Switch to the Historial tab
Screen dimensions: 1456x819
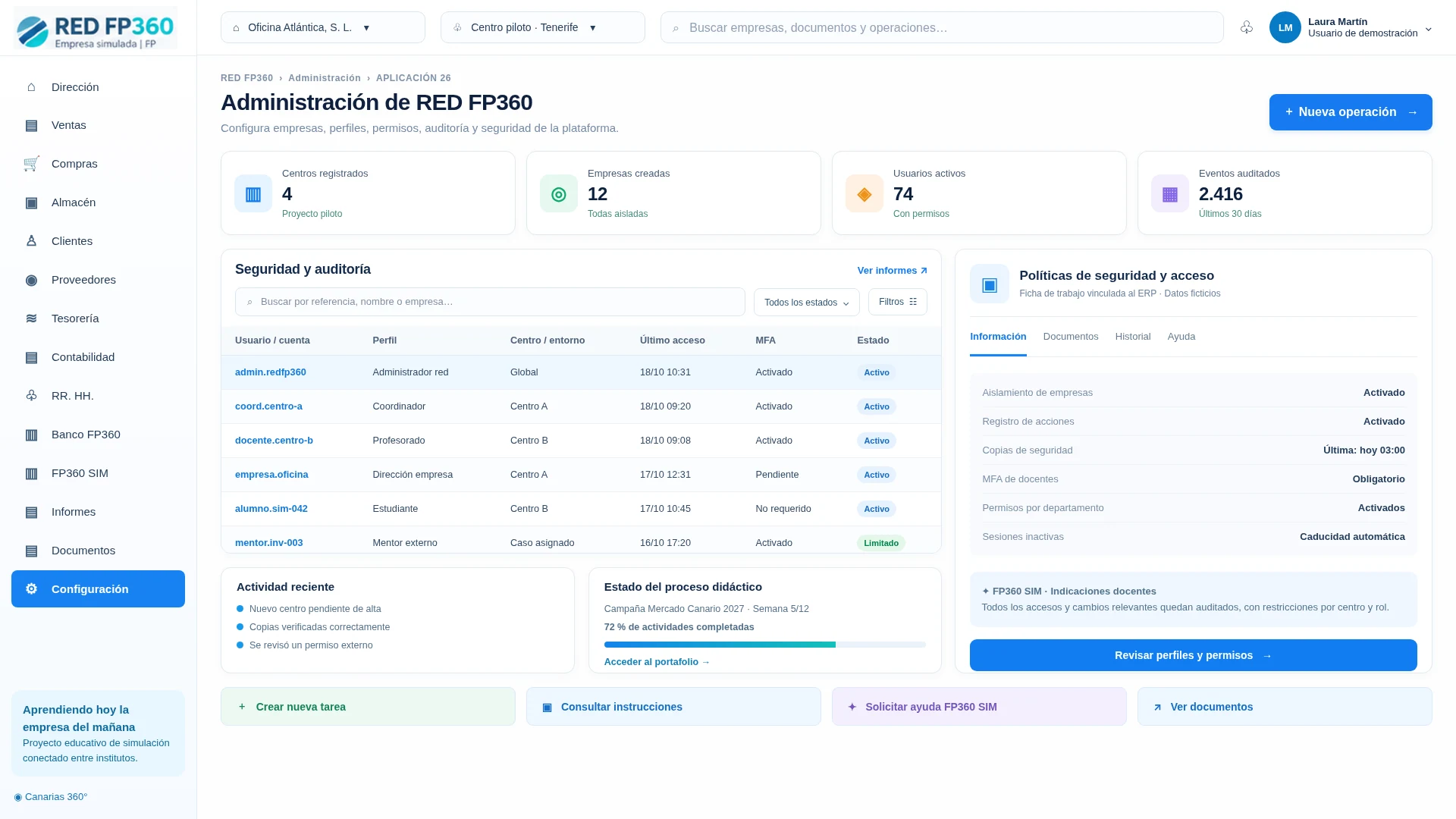click(1133, 337)
